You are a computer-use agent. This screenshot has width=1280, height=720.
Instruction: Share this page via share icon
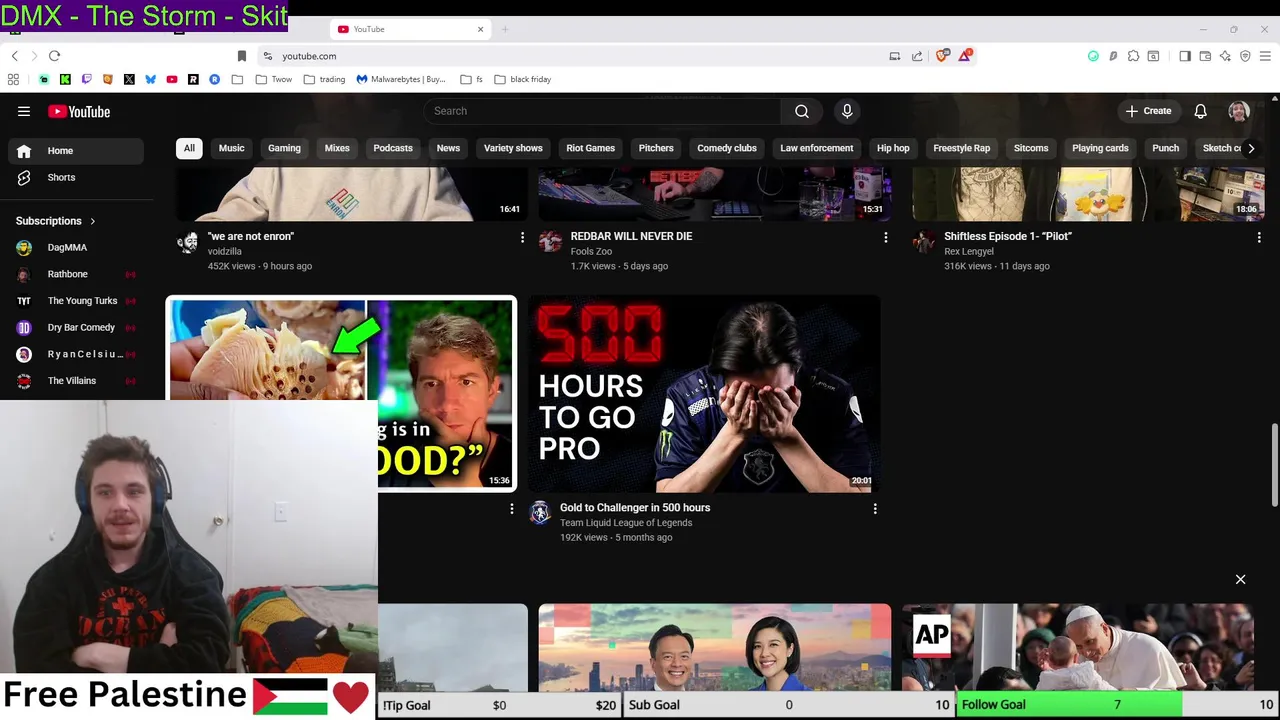pyautogui.click(x=917, y=56)
